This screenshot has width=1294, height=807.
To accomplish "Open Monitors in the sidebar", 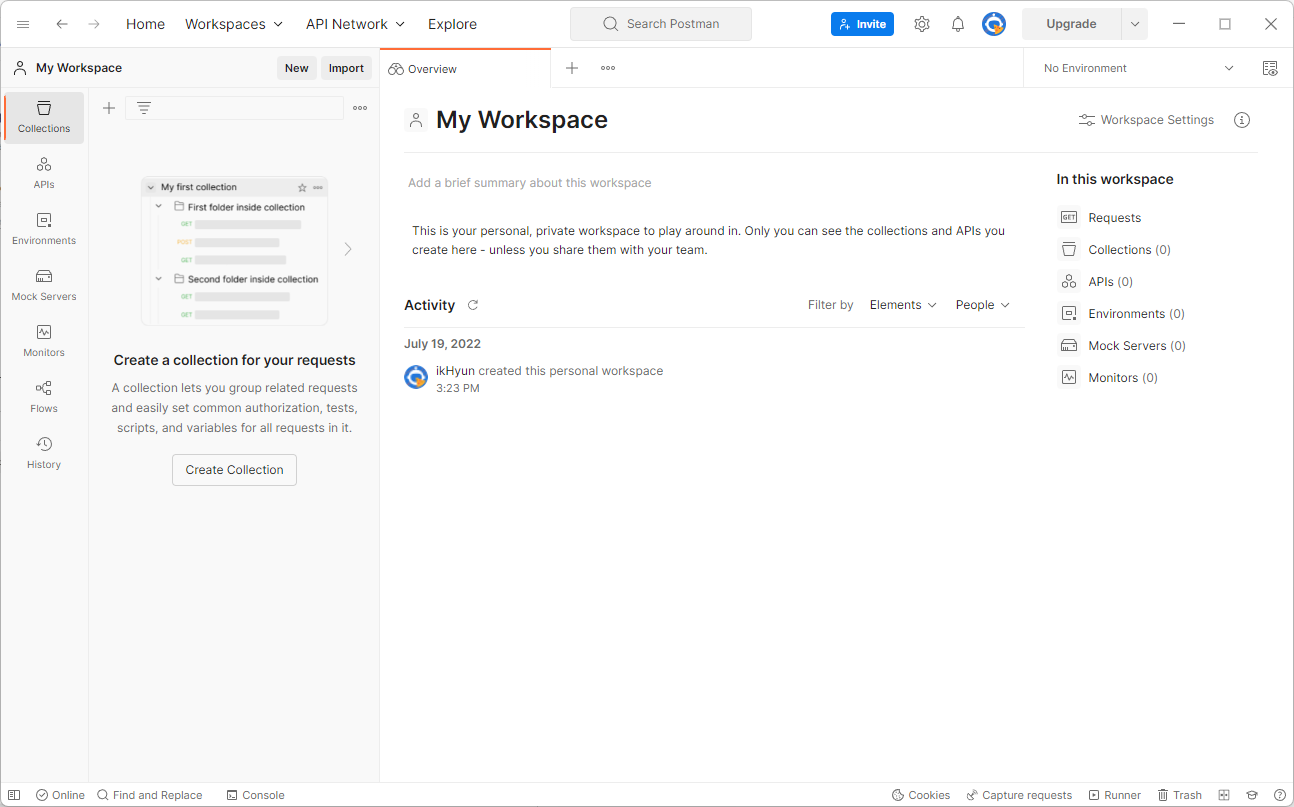I will click(44, 341).
